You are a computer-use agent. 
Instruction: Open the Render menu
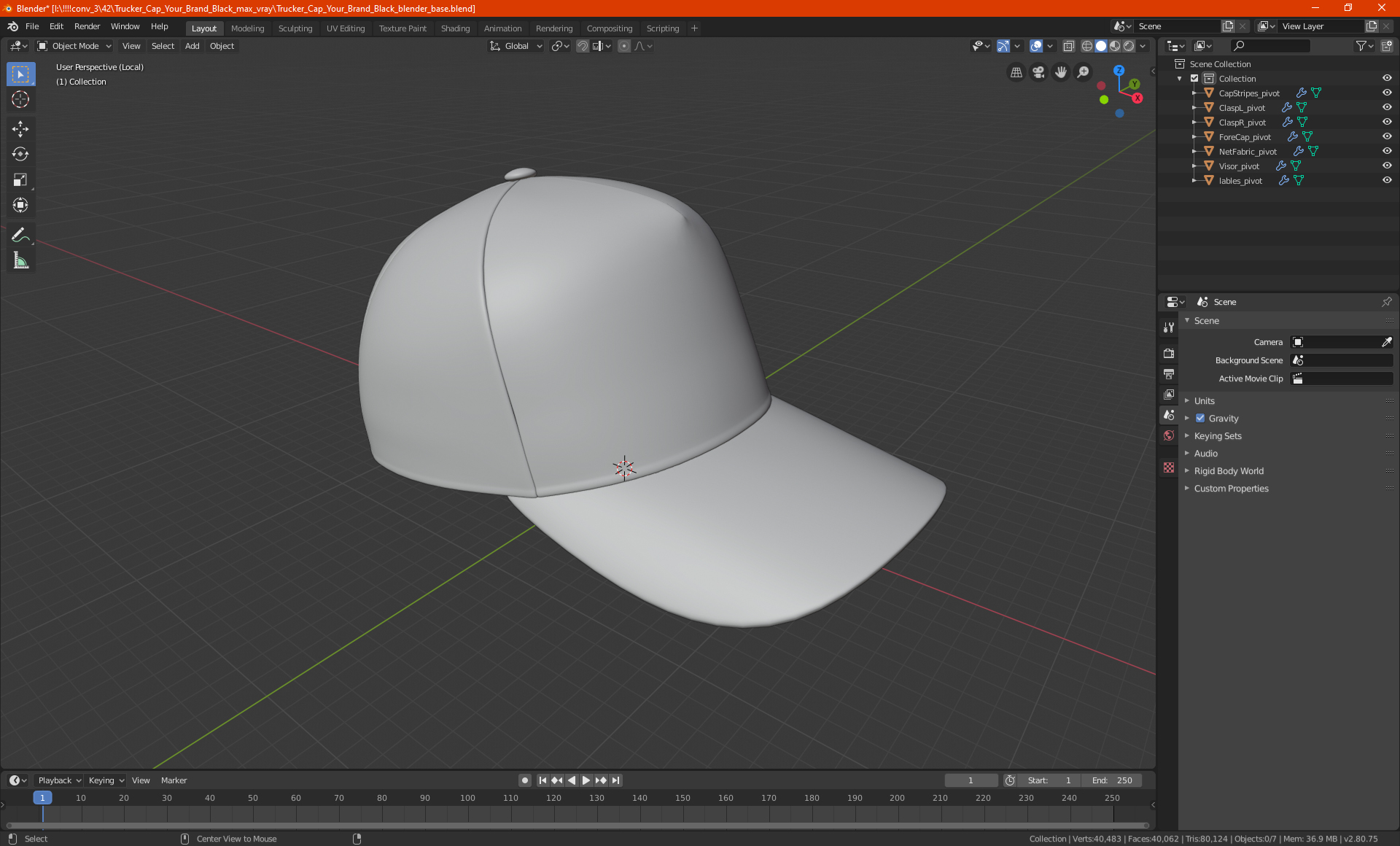(x=87, y=27)
